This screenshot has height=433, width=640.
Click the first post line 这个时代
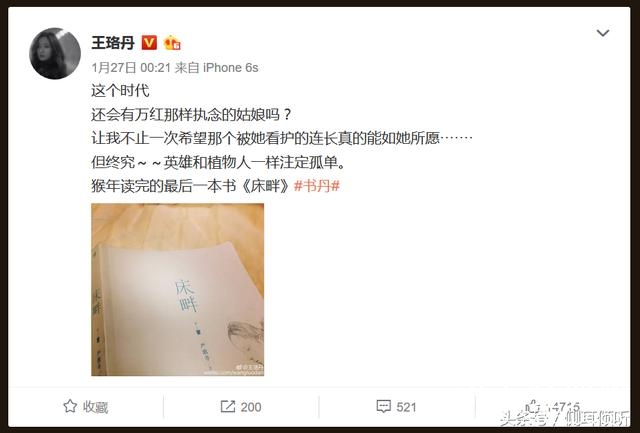point(120,91)
